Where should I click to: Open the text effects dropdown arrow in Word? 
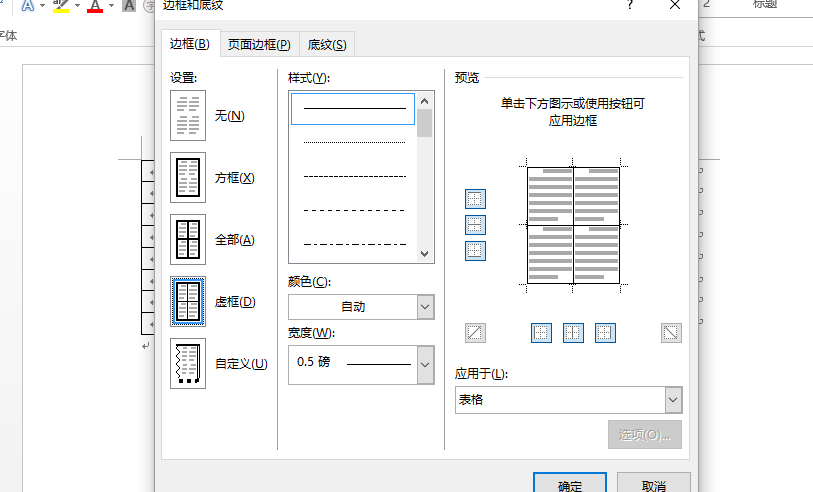(x=43, y=6)
